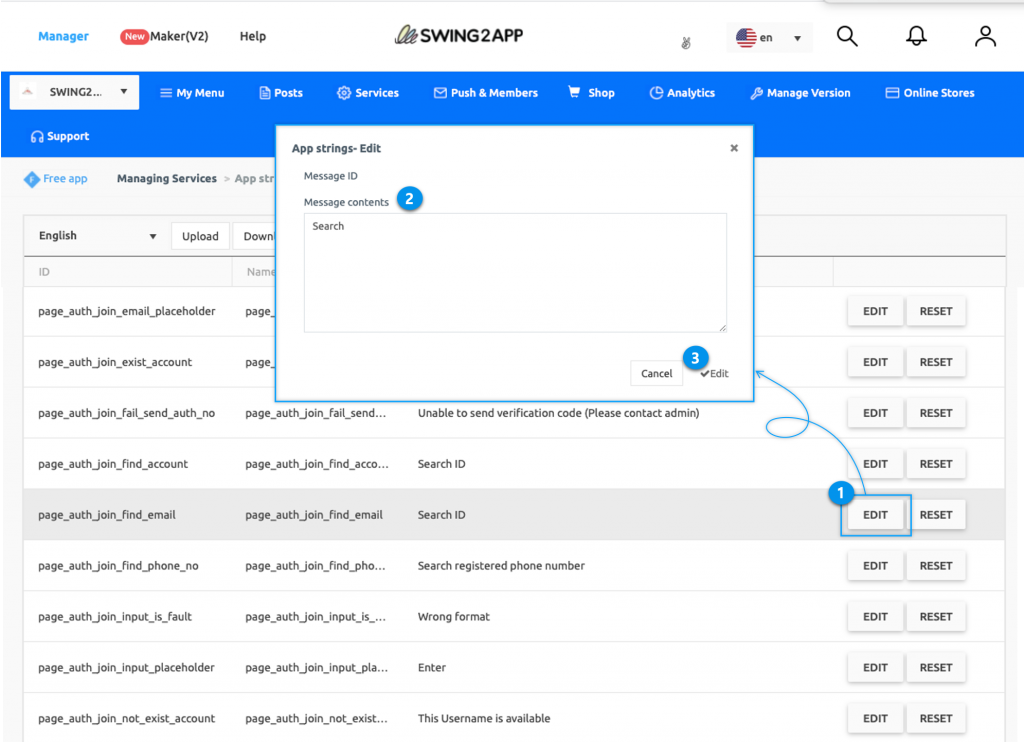
Task: Click the Manage Version wrench icon
Action: tap(757, 92)
